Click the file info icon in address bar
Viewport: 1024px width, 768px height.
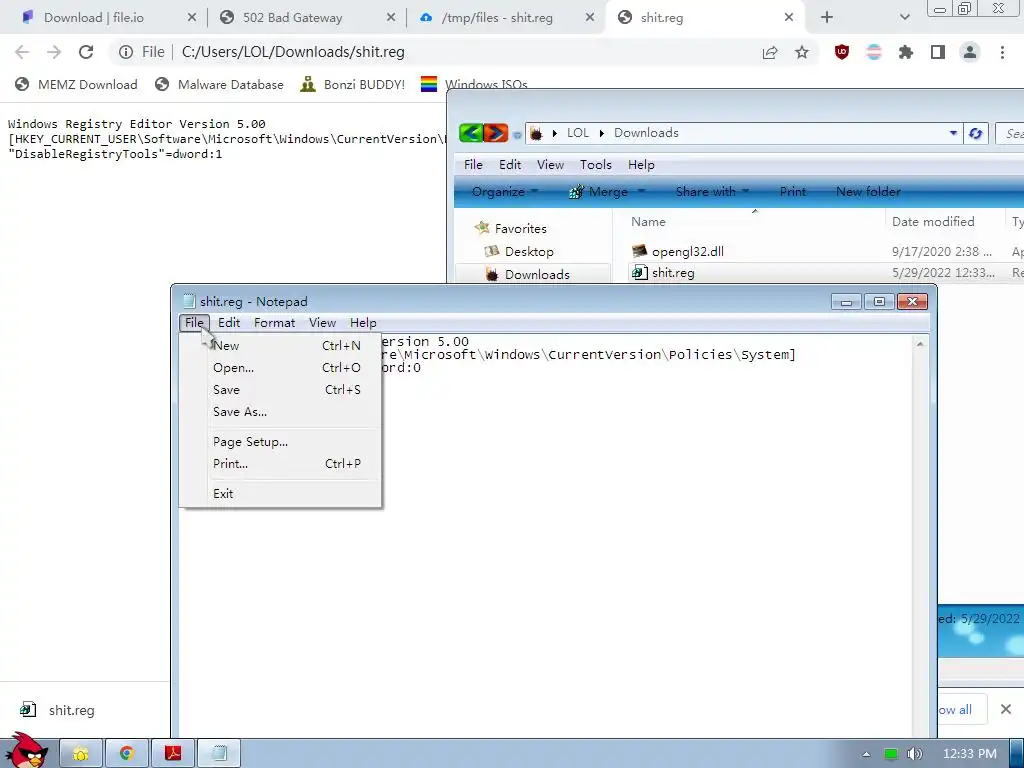click(126, 52)
